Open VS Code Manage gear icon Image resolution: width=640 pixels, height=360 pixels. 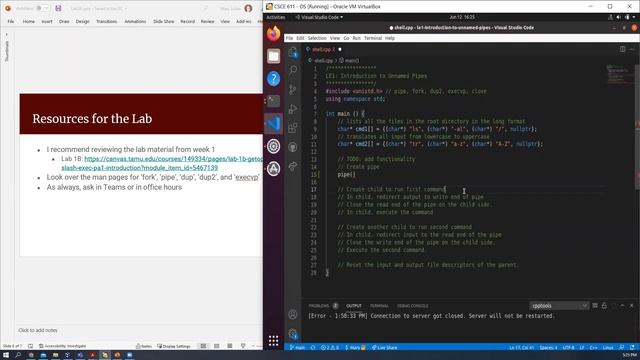point(293,333)
